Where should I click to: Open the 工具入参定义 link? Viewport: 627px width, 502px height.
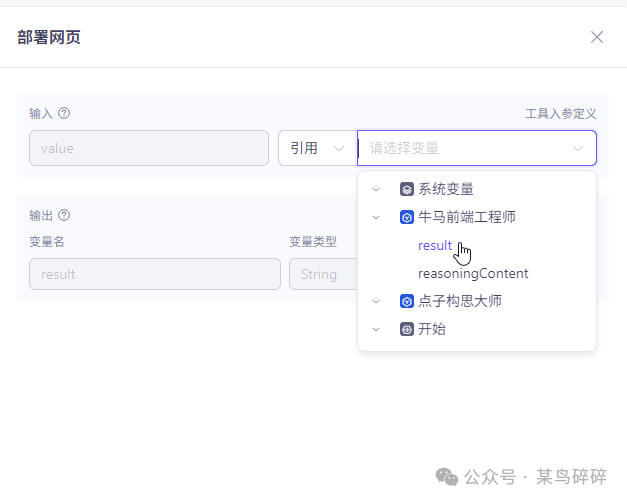[561, 114]
